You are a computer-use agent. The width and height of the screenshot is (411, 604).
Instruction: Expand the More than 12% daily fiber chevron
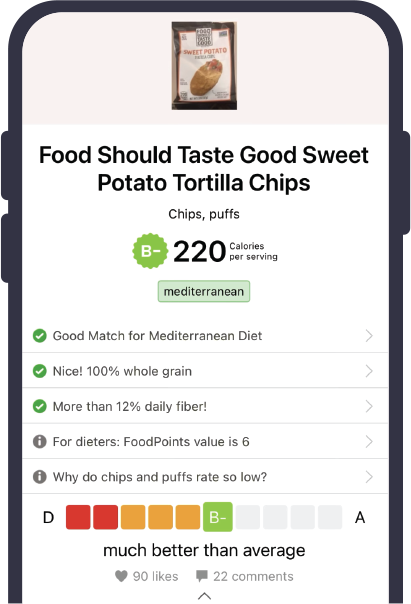(369, 406)
